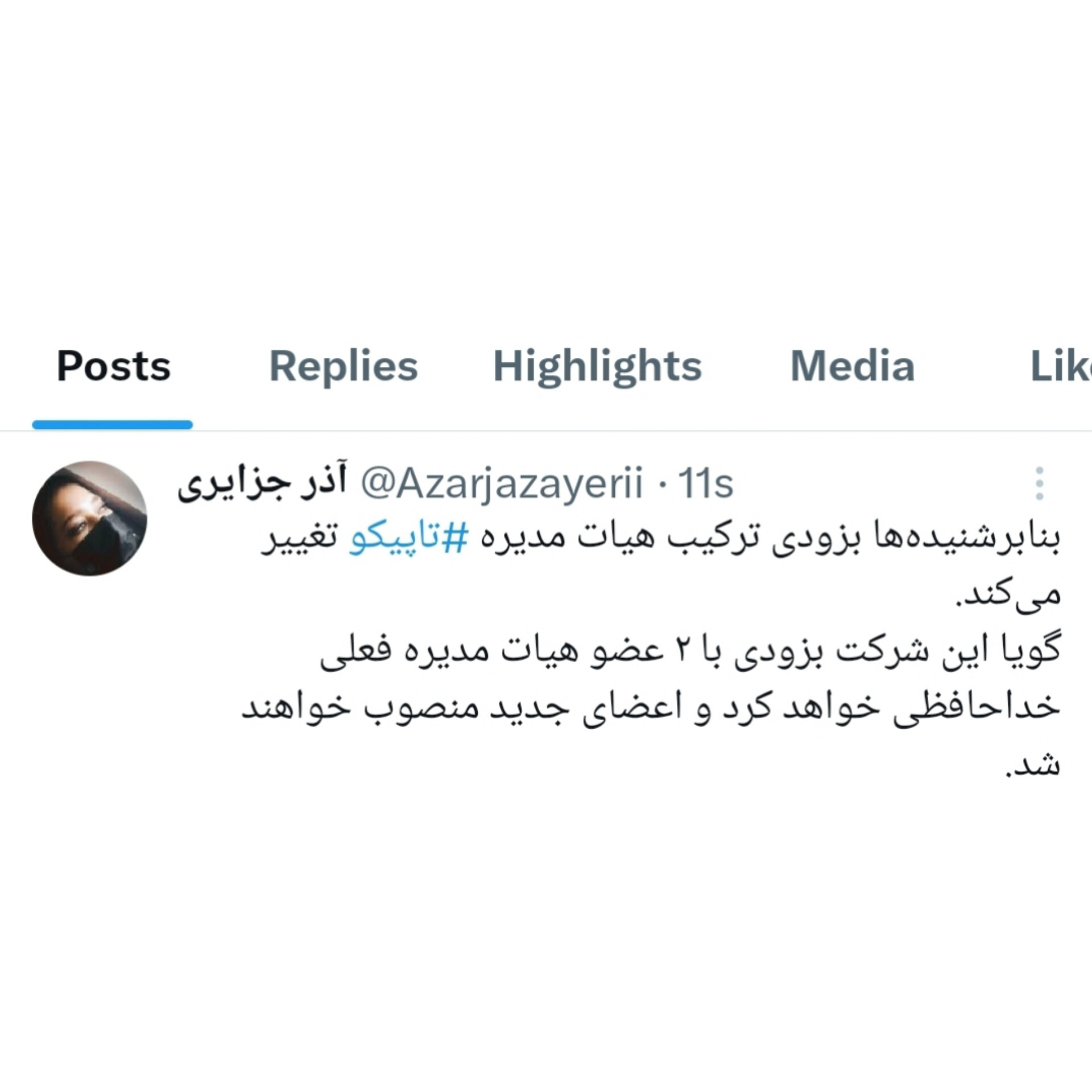Viewport: 1092px width, 1092px height.
Task: Click the tweet line starting with گویا
Action: click(690, 652)
